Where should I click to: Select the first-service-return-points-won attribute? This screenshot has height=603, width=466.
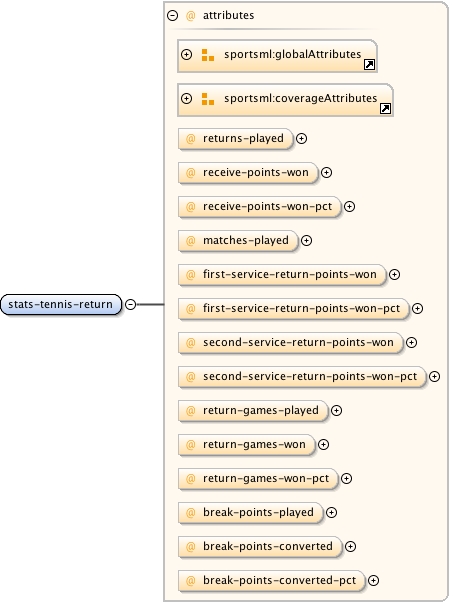click(282, 275)
